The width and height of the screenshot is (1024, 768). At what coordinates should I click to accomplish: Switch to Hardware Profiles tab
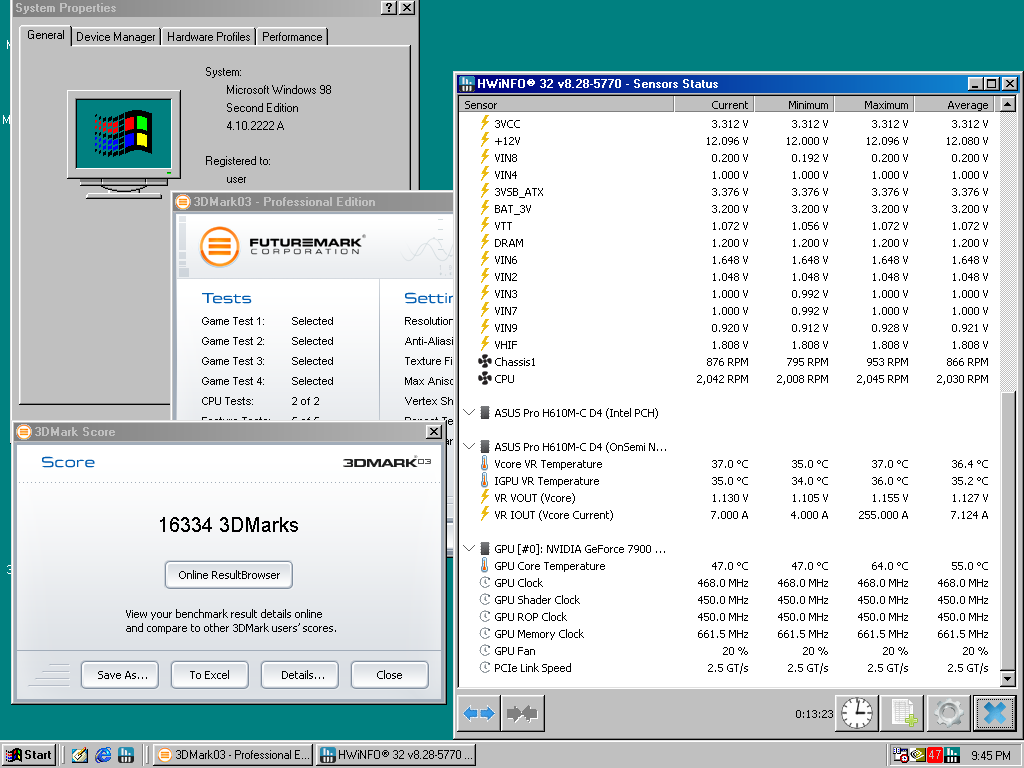(208, 37)
